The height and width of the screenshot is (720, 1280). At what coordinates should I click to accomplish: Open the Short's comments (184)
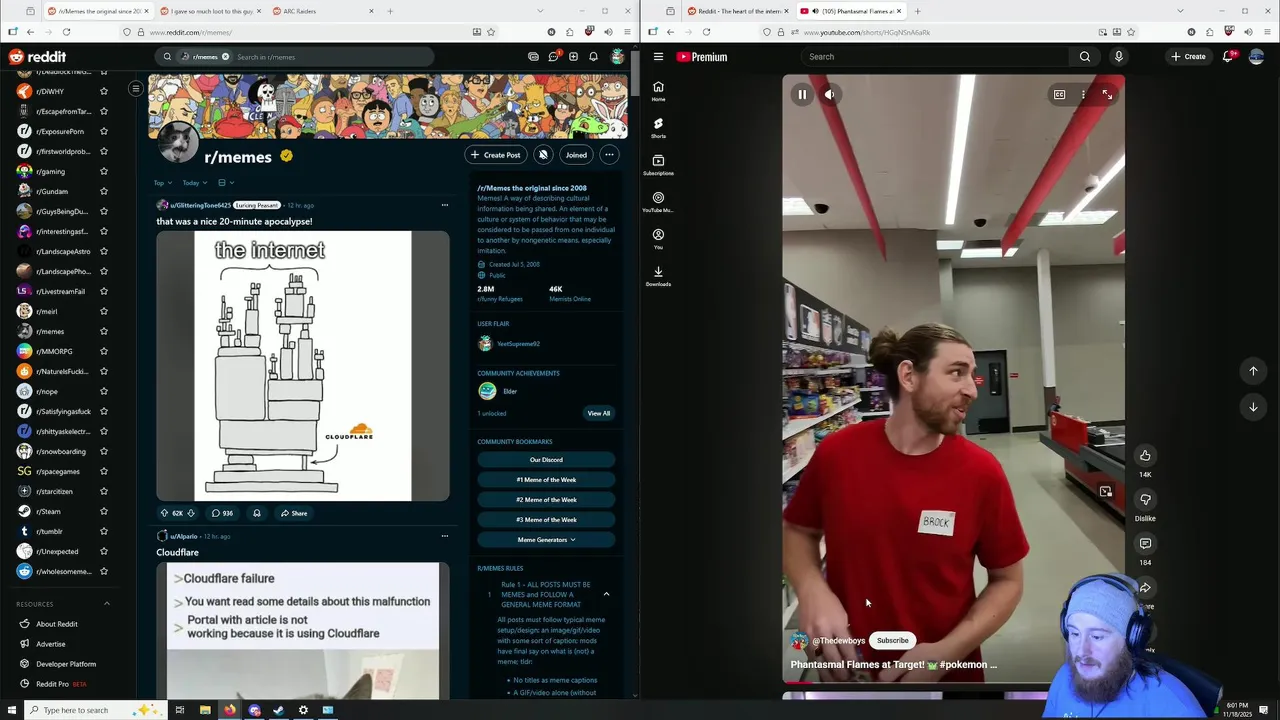[x=1145, y=544]
